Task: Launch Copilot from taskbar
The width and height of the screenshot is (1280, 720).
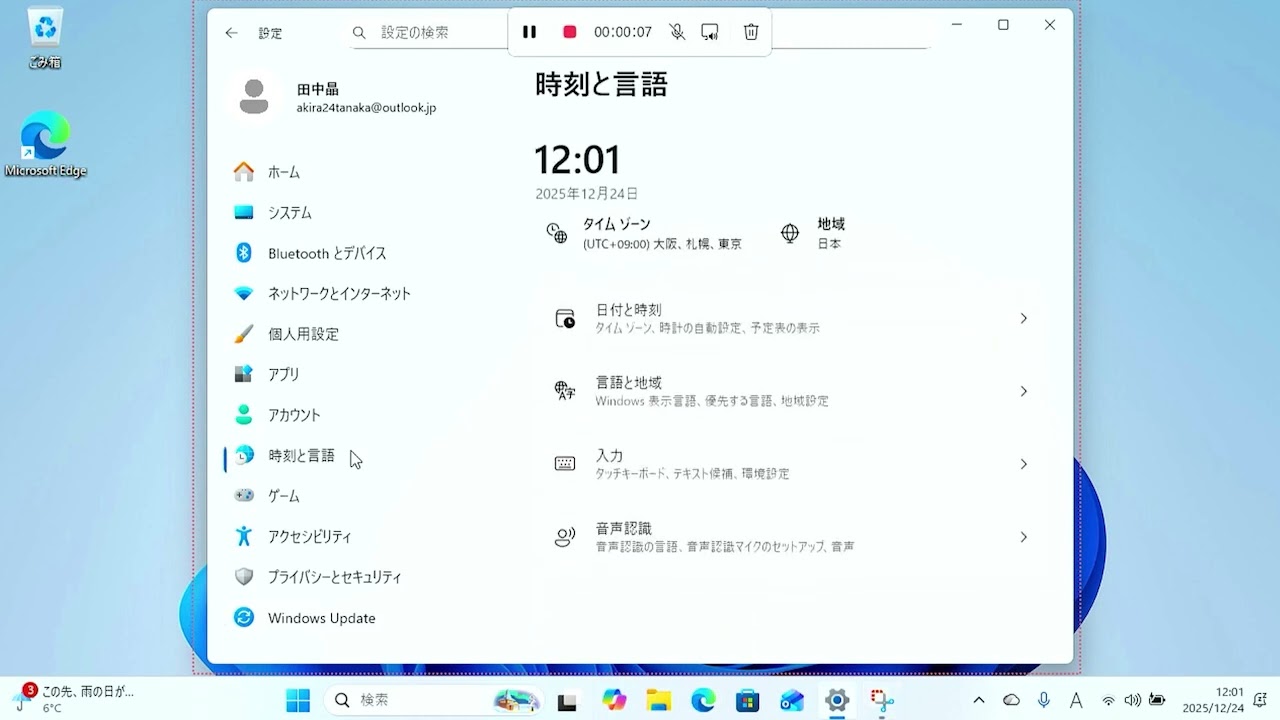Action: click(x=614, y=701)
